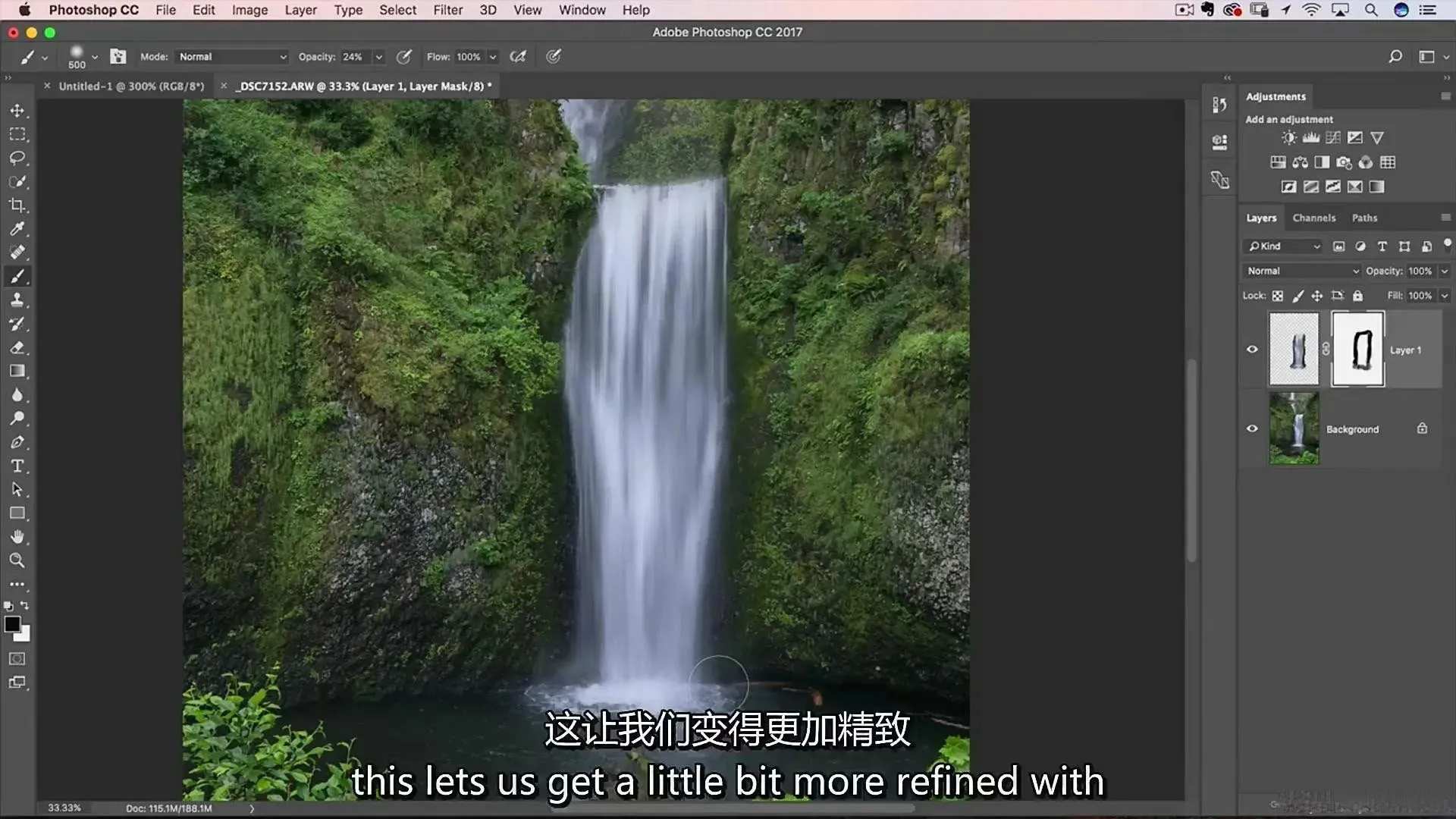Switch to the Channels tab

point(1314,218)
